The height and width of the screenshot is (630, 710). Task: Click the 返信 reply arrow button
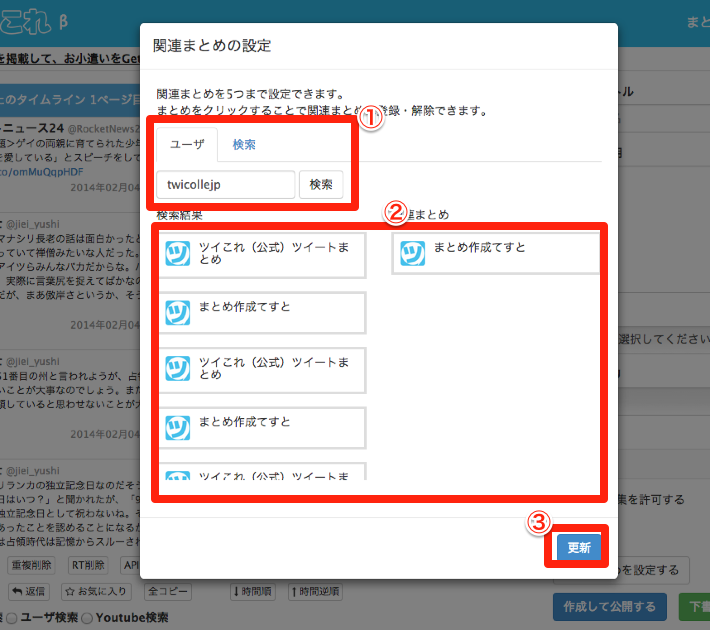click(x=29, y=592)
